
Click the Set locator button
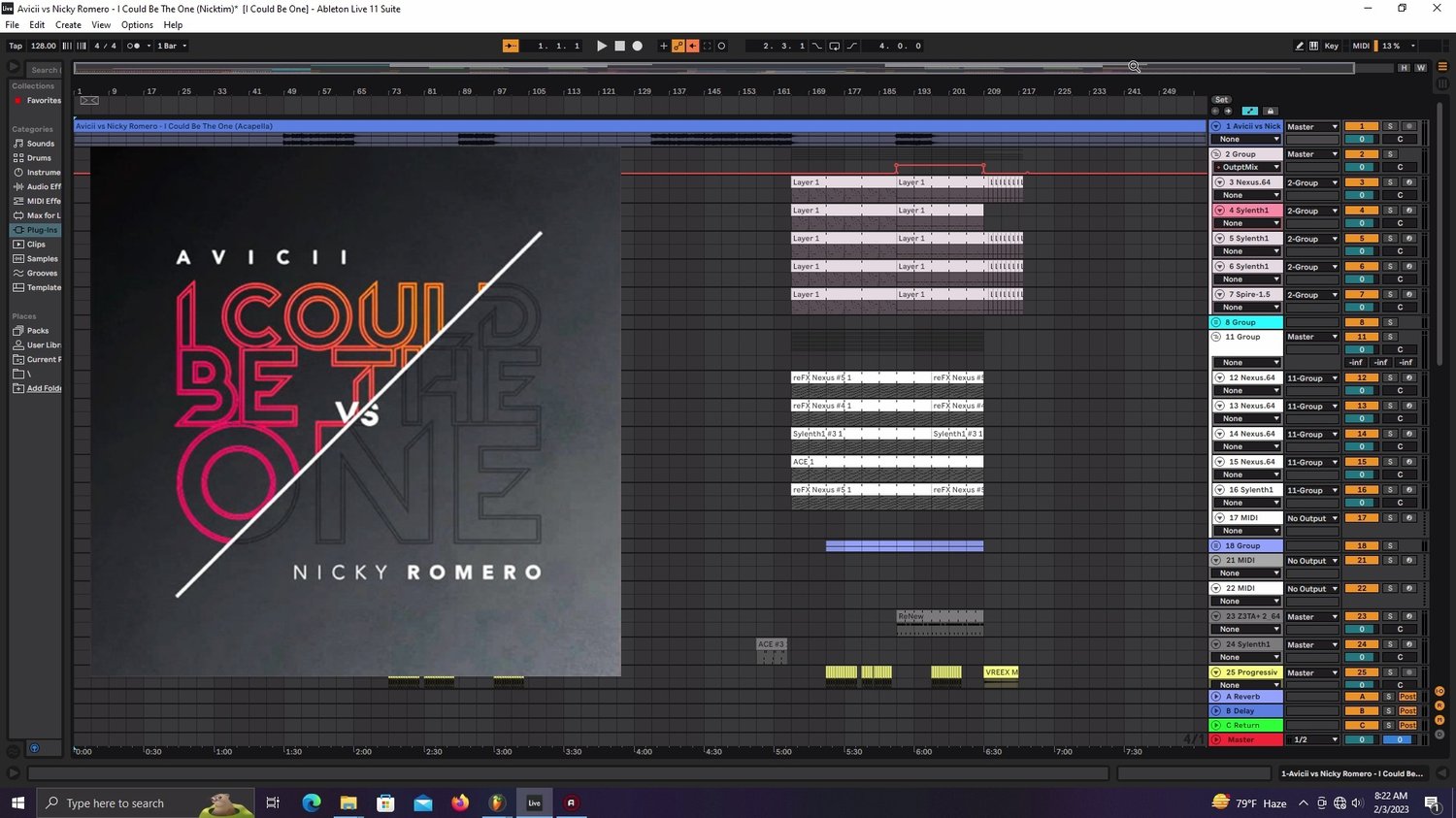point(1221,100)
